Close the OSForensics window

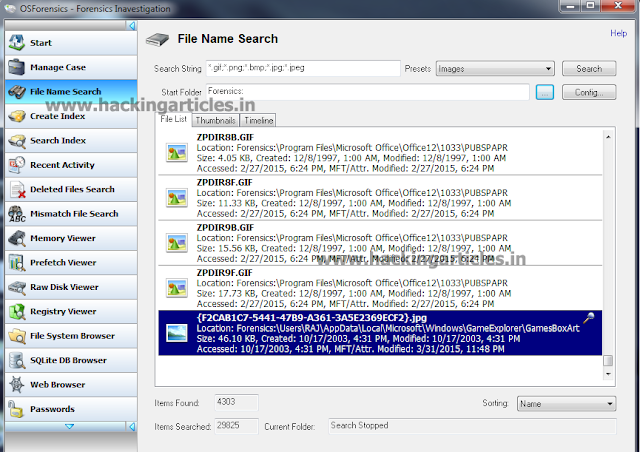618,6
